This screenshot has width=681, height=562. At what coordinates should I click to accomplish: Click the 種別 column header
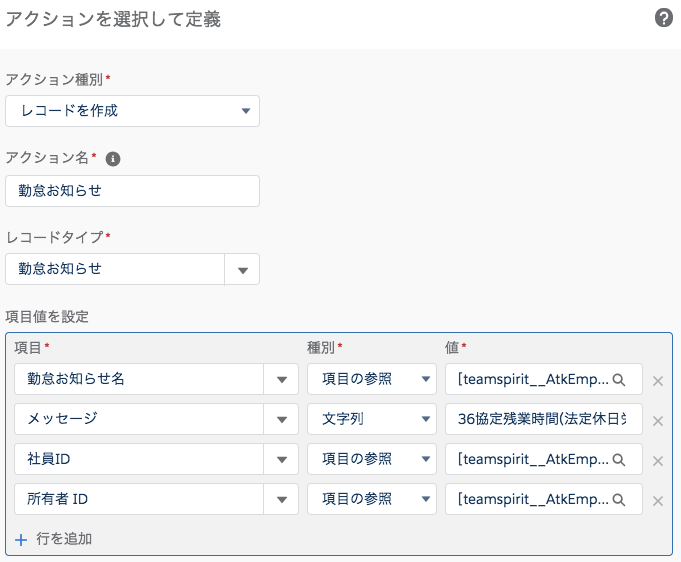(321, 347)
